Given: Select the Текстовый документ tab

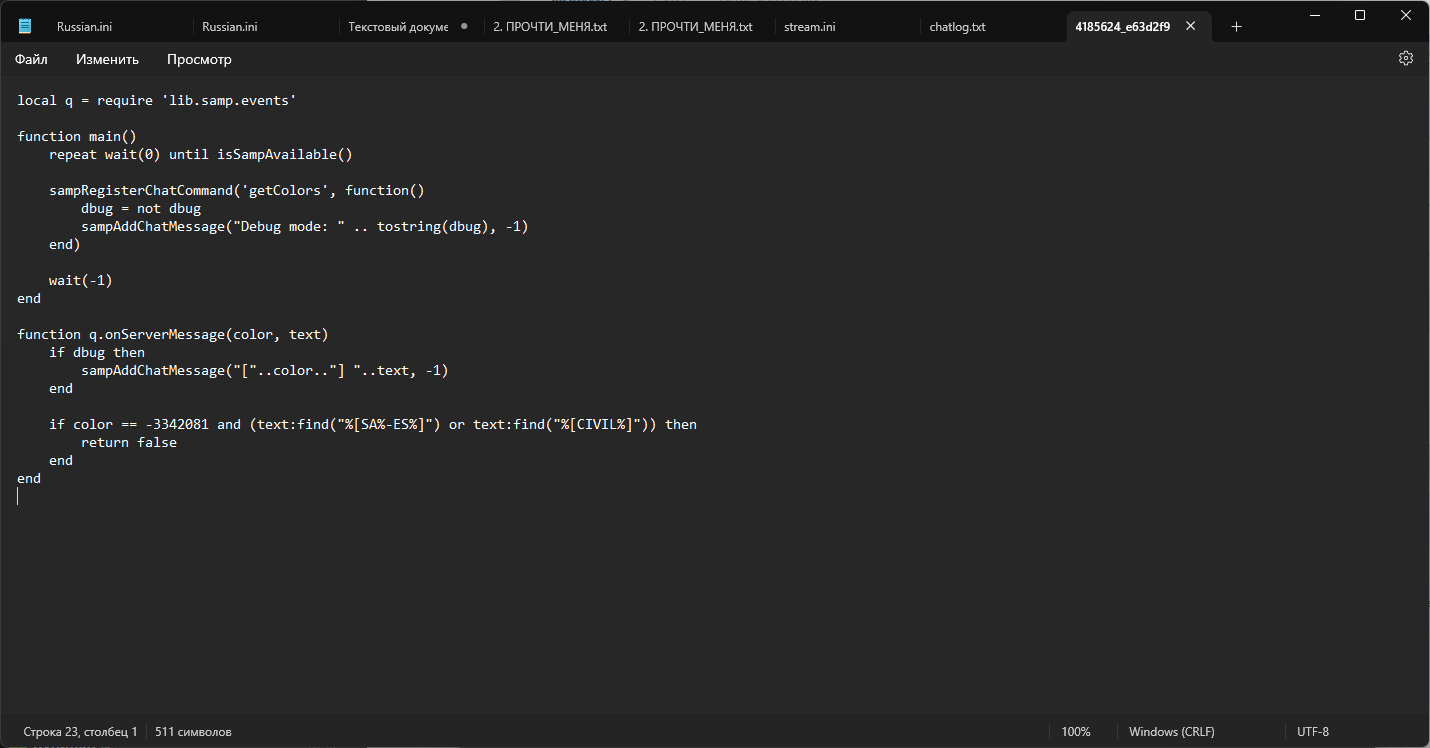Looking at the screenshot, I should pos(398,27).
